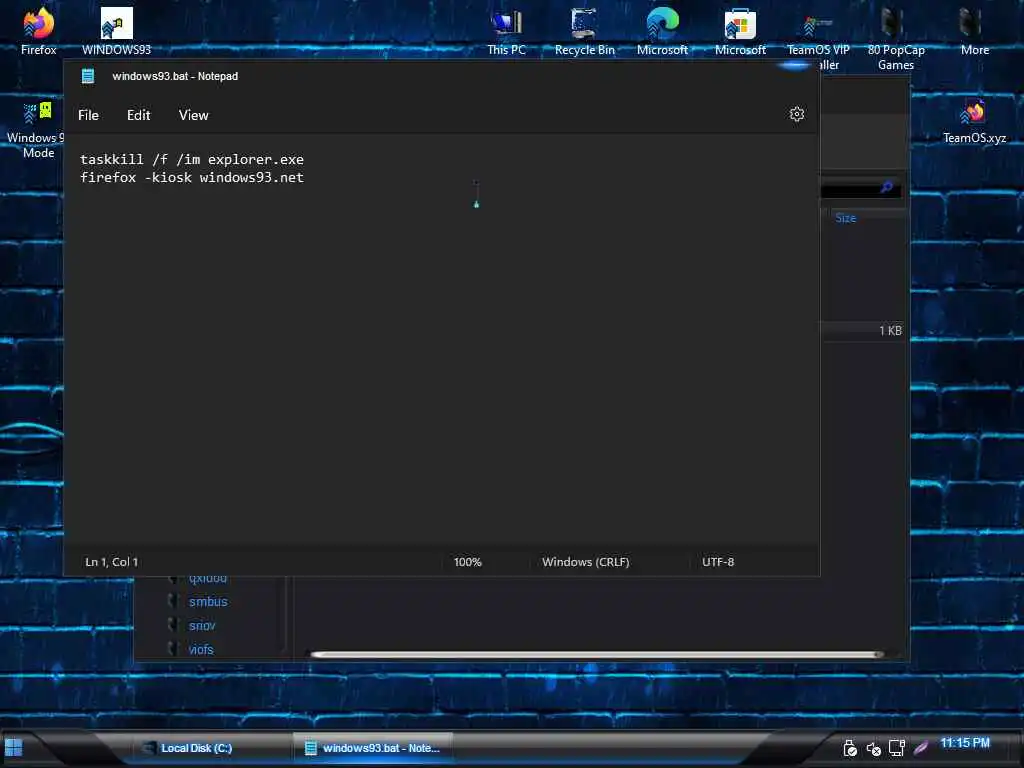1024x768 pixels.
Task: Click the 100% zoom status entry
Action: tap(468, 562)
